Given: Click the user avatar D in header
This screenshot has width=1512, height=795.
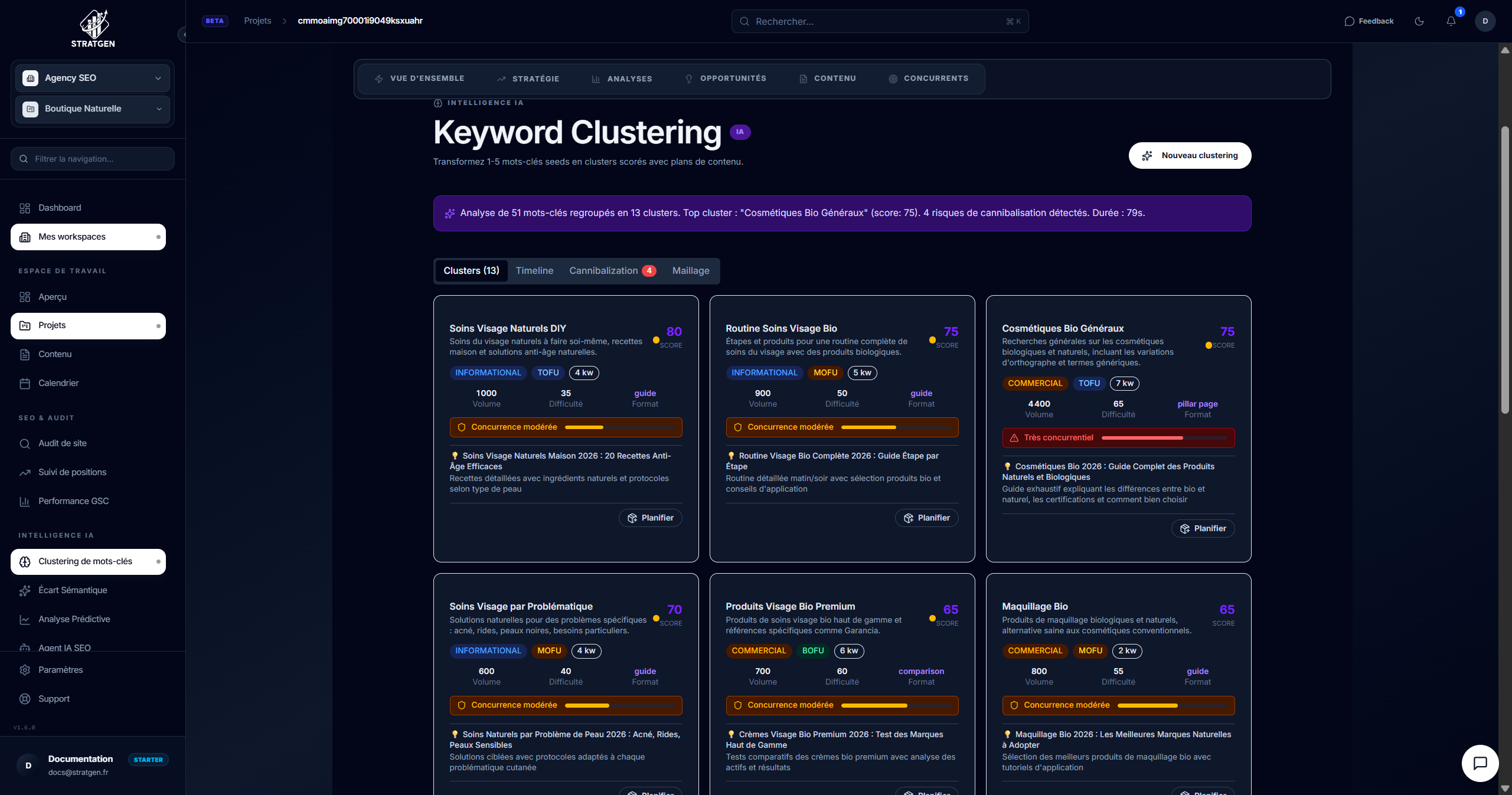Looking at the screenshot, I should click(x=1485, y=21).
